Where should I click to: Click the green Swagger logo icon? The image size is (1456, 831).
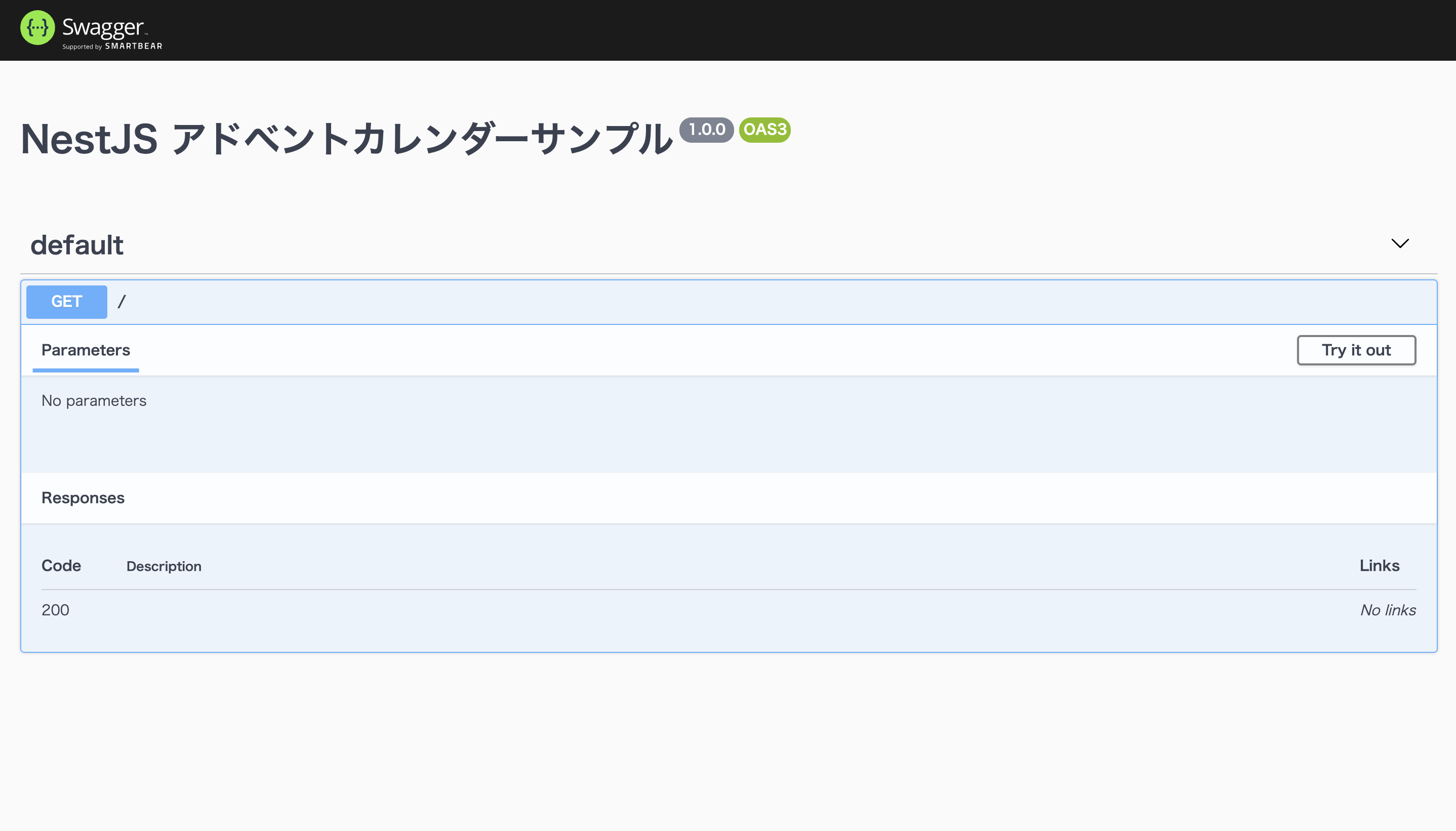(x=37, y=27)
